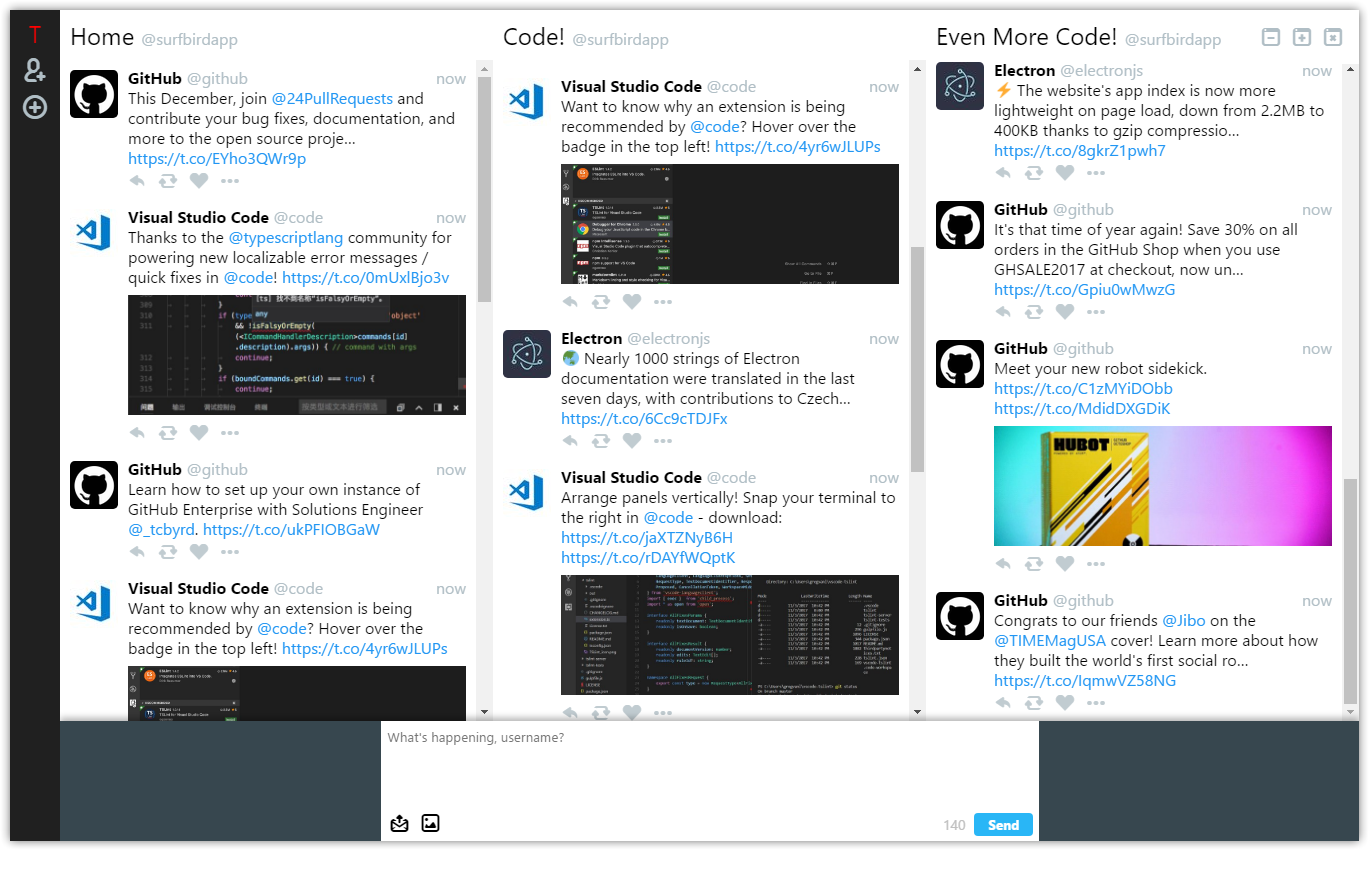The image size is (1369, 881).
Task: Send the tweet with Send button
Action: click(1003, 825)
